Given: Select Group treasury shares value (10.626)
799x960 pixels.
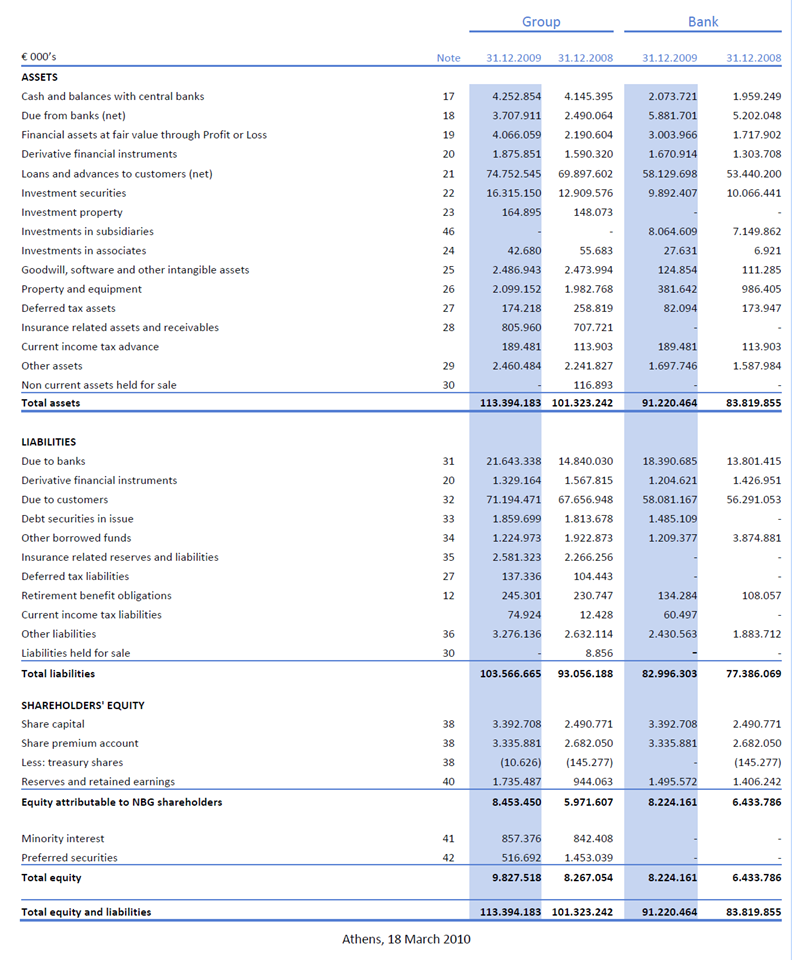Looking at the screenshot, I should tap(517, 762).
